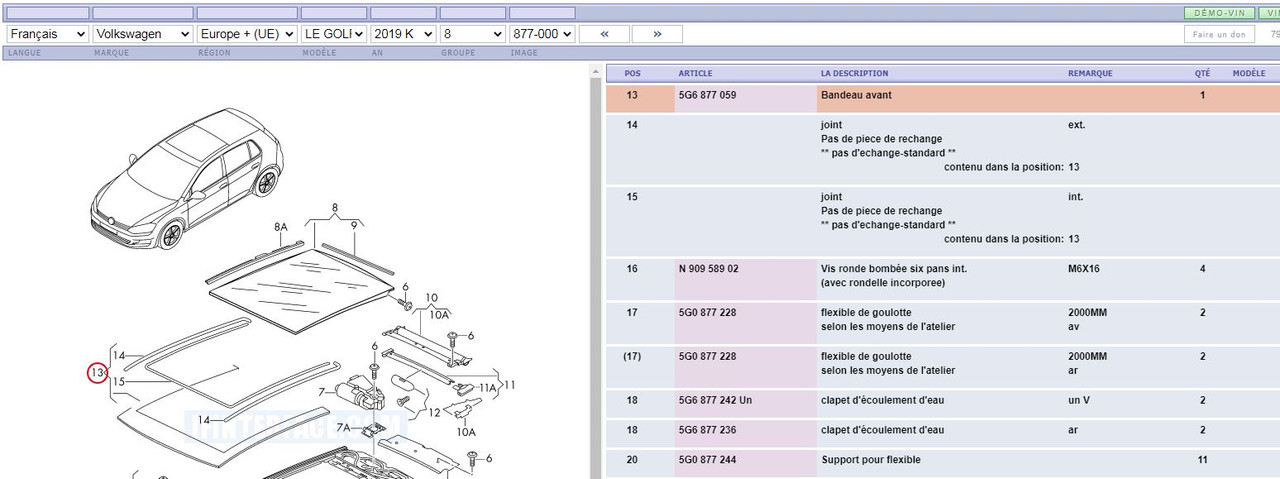Screen dimensions: 1280x479
Task: Go to next image with » button
Action: tap(657, 34)
